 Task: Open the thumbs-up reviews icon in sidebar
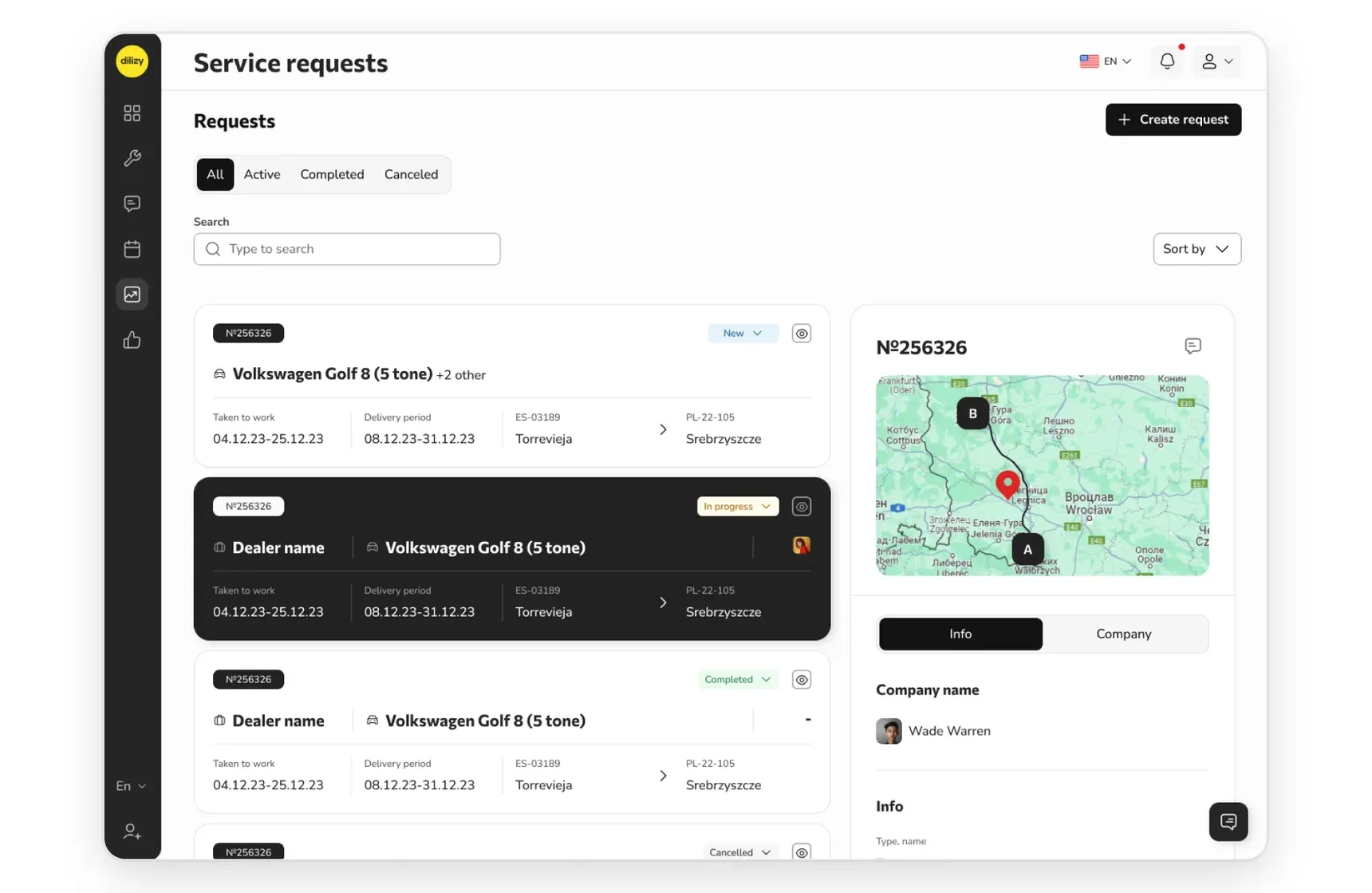click(x=132, y=341)
